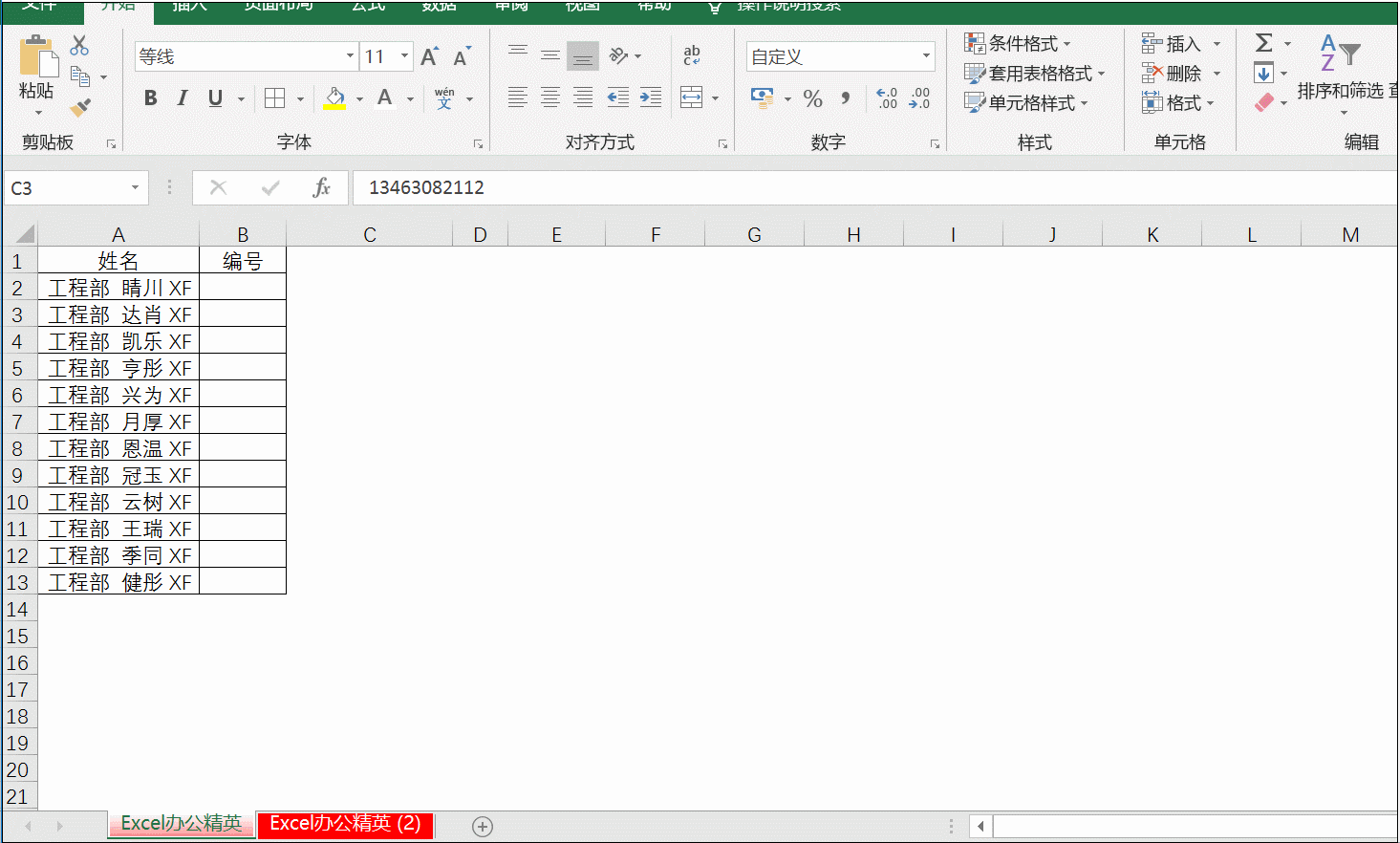Viewport: 1400px width, 843px height.
Task: Turn on wrap text with the ab icon
Action: coord(692,54)
